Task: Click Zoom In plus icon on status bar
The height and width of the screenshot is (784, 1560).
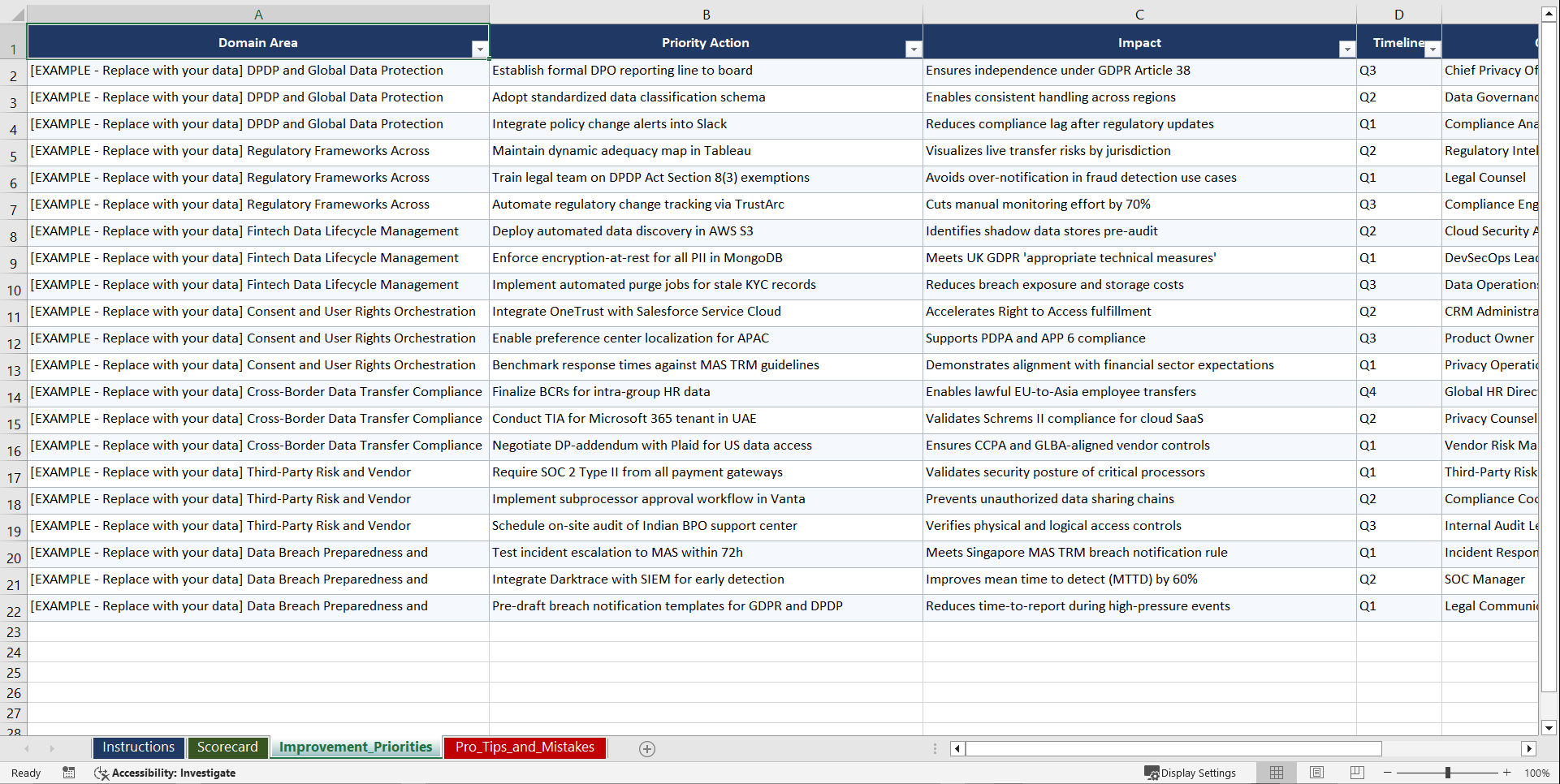Action: [1507, 773]
